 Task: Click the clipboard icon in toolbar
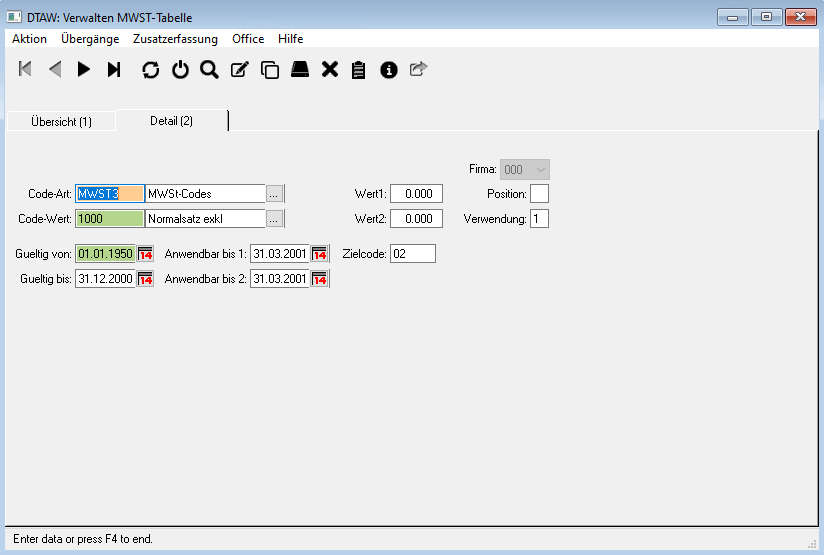point(359,69)
